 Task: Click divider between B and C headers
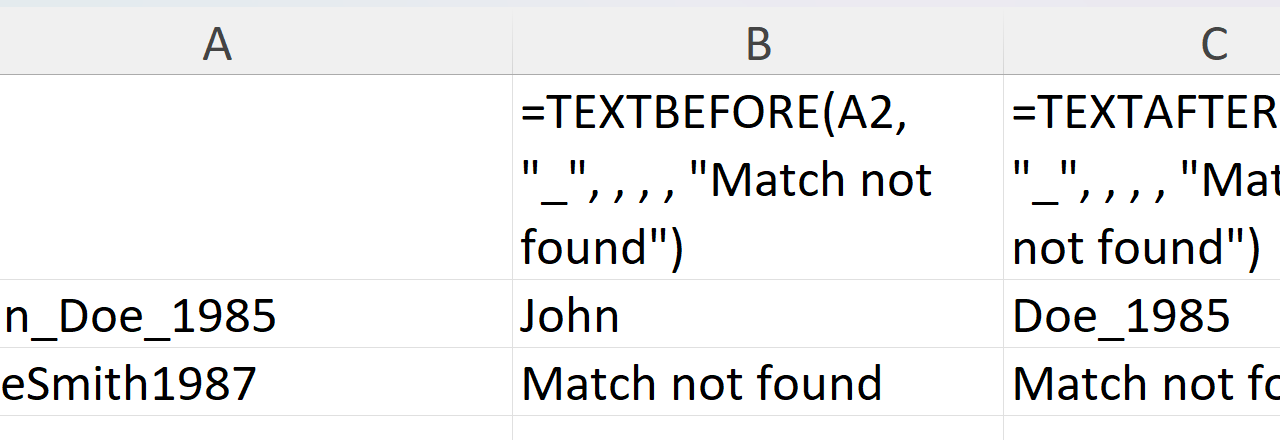(1003, 44)
